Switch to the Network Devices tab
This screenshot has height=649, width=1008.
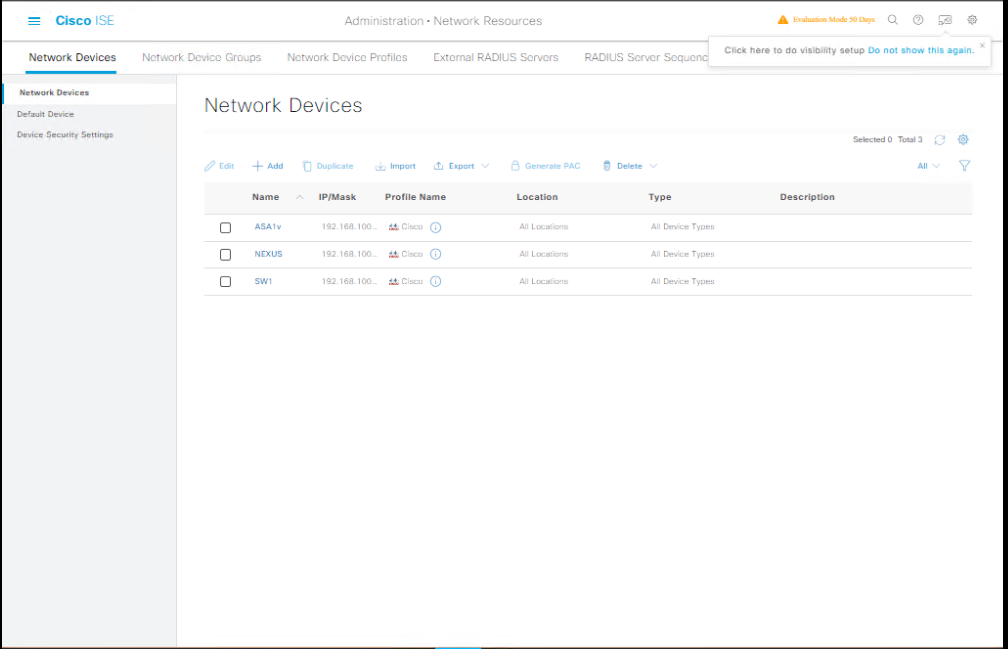pos(72,57)
